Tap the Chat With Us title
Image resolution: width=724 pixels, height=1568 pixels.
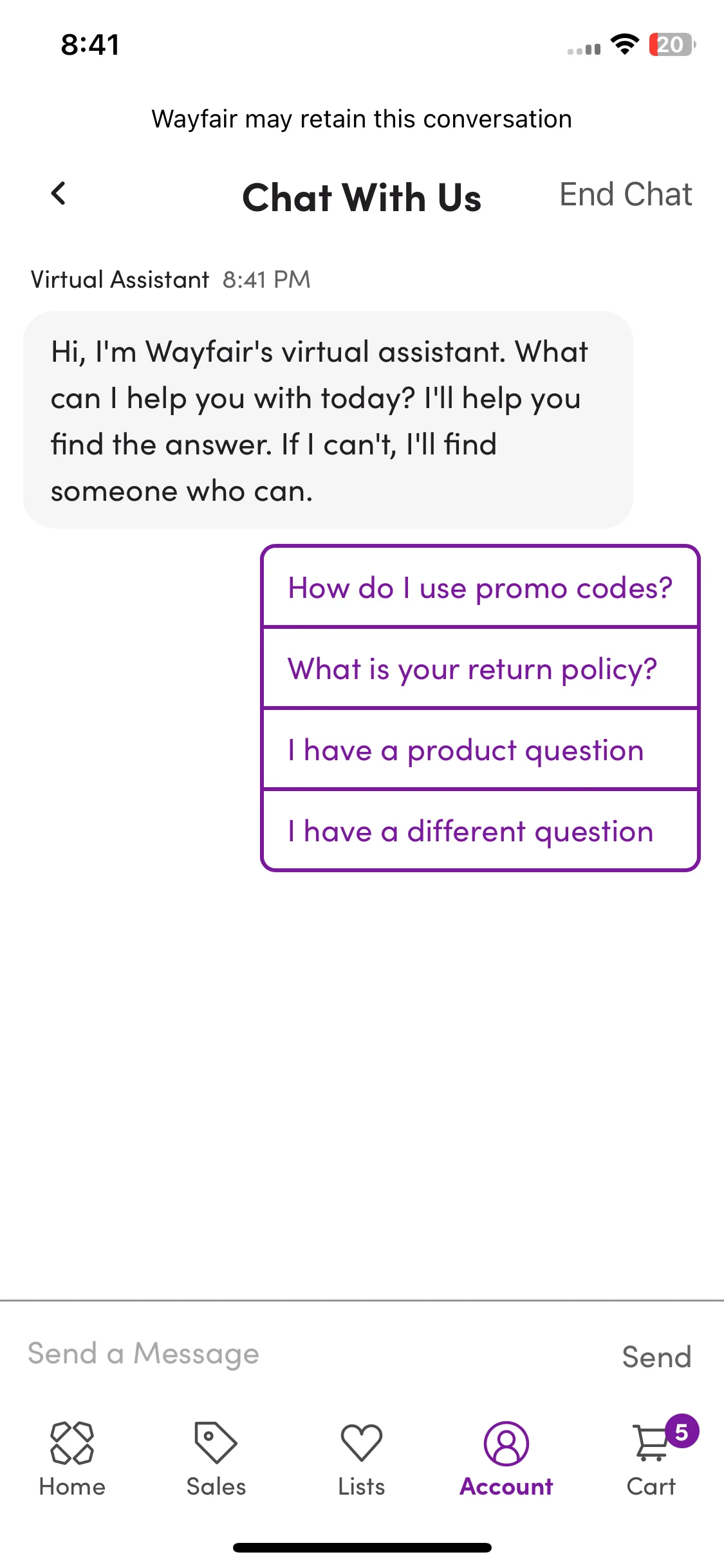362,197
